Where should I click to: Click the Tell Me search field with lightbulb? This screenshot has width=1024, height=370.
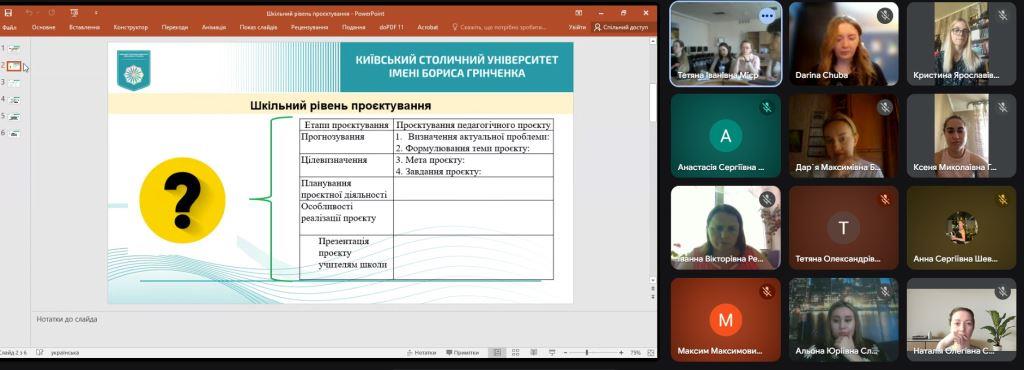500,27
